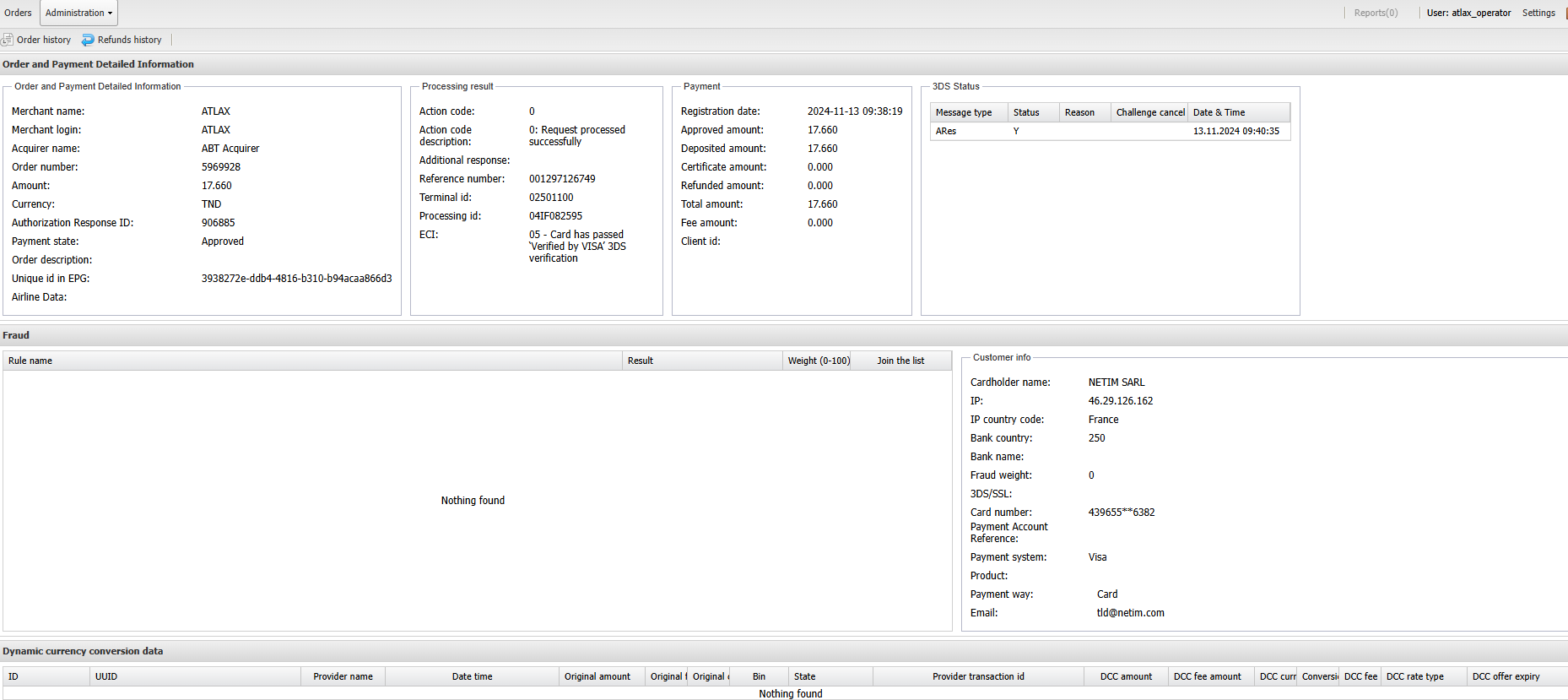Click the Weight (0-100) column header
Viewport: 1568px width, 700px height.
(818, 361)
